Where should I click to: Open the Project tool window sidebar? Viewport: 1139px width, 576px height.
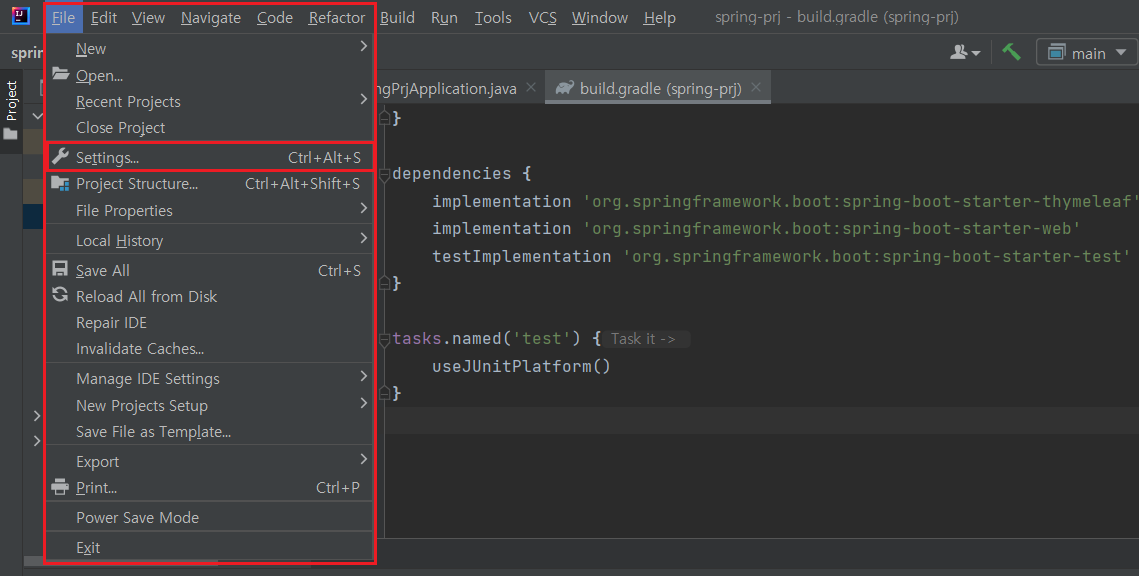tap(11, 110)
